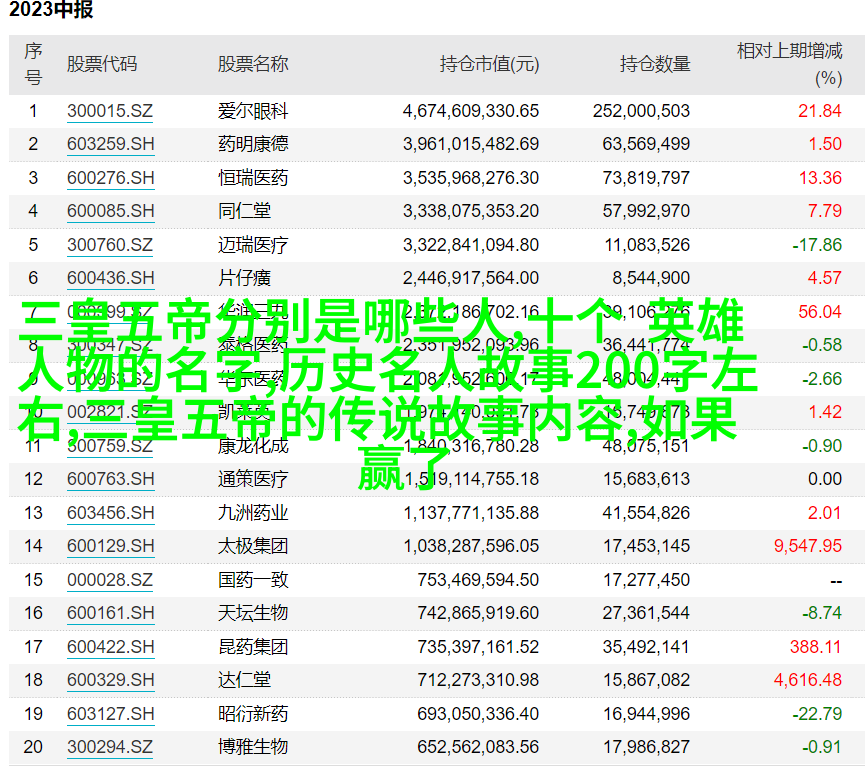Follow the 300294.SZ code link
The height and width of the screenshot is (776, 865).
click(110, 747)
